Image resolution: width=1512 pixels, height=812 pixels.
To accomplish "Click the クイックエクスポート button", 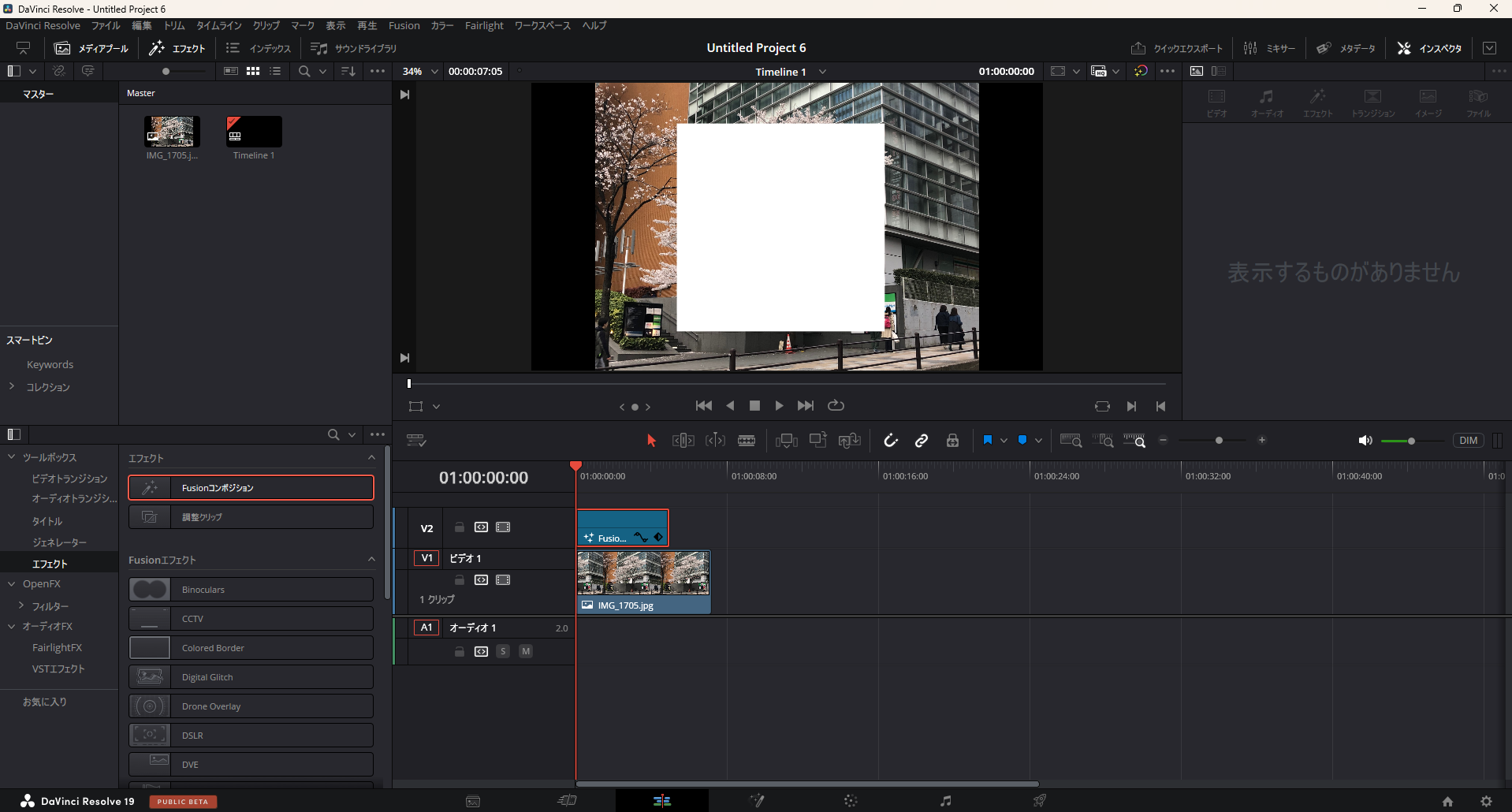I will (1177, 49).
